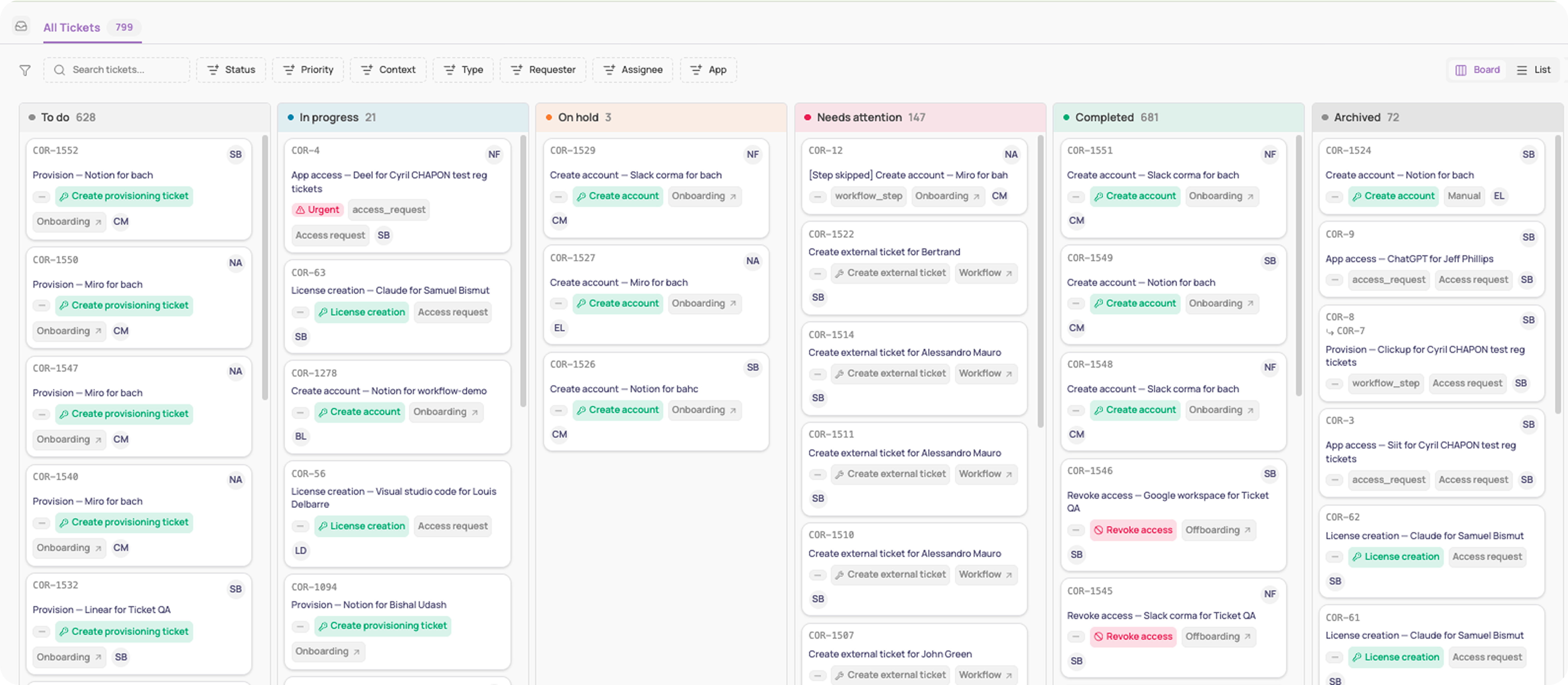The height and width of the screenshot is (685, 1568).
Task: Click the Archived column header
Action: click(1438, 118)
